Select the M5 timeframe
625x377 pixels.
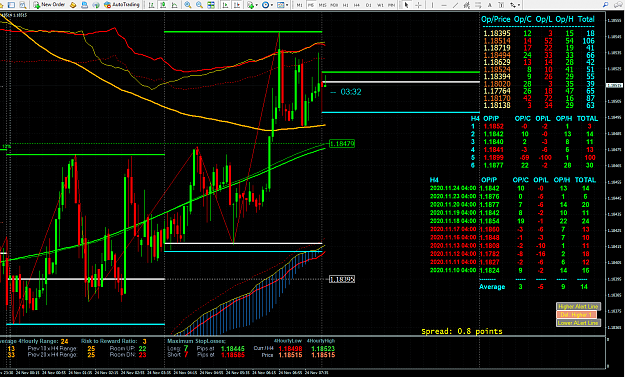coord(311,5)
